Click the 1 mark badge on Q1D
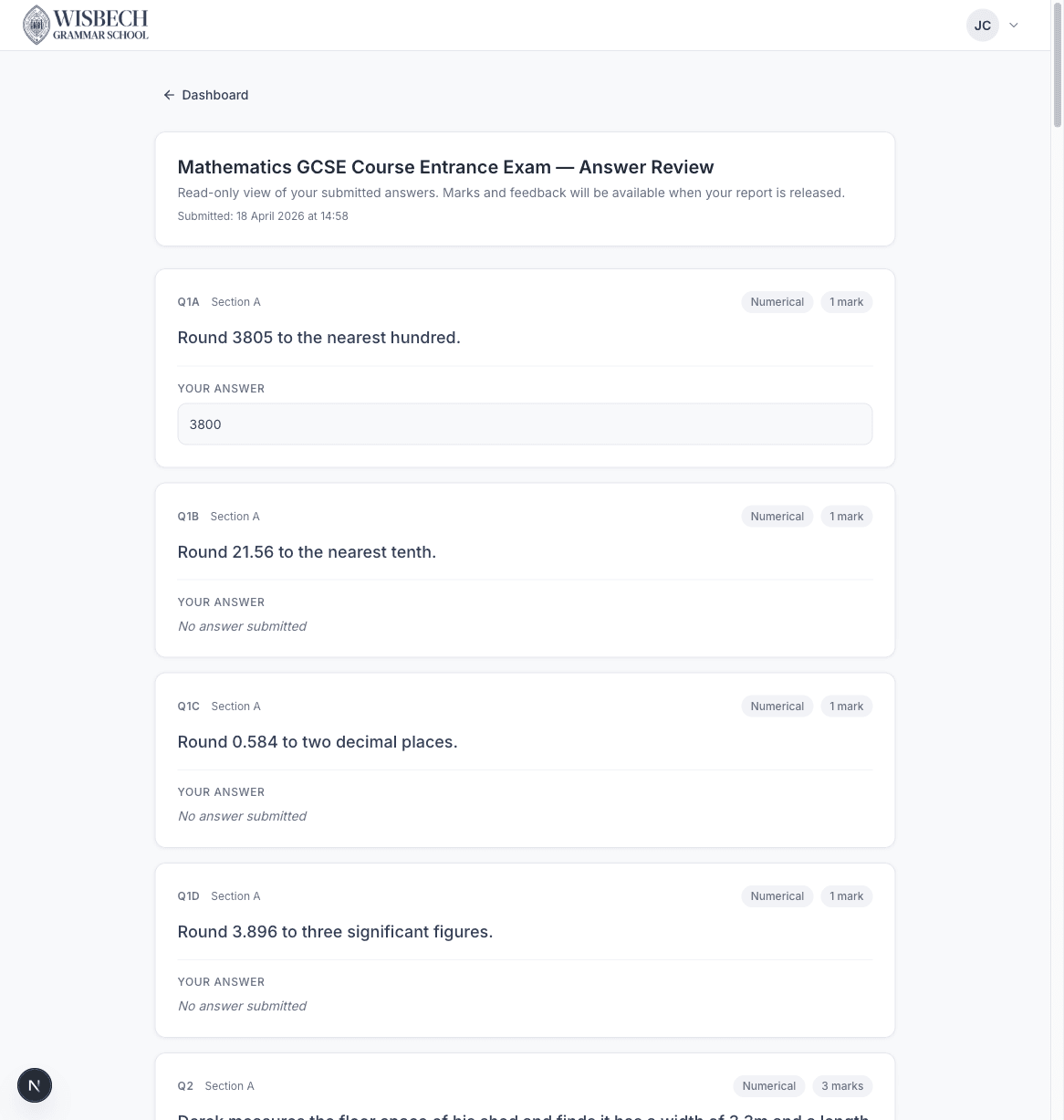 [846, 895]
